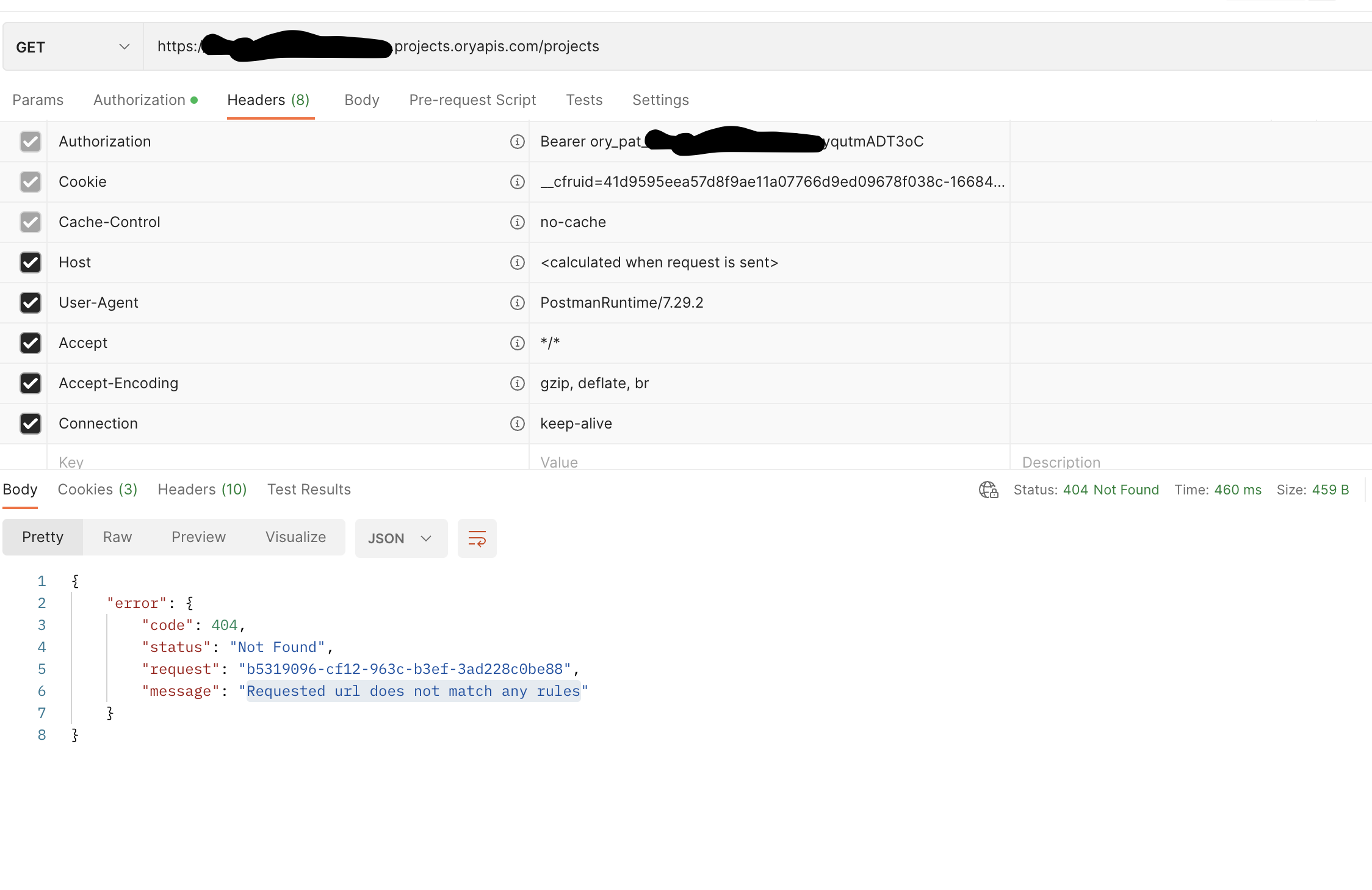Click the info icon next to Accept-Encoding
The height and width of the screenshot is (890, 1372).
pos(517,383)
